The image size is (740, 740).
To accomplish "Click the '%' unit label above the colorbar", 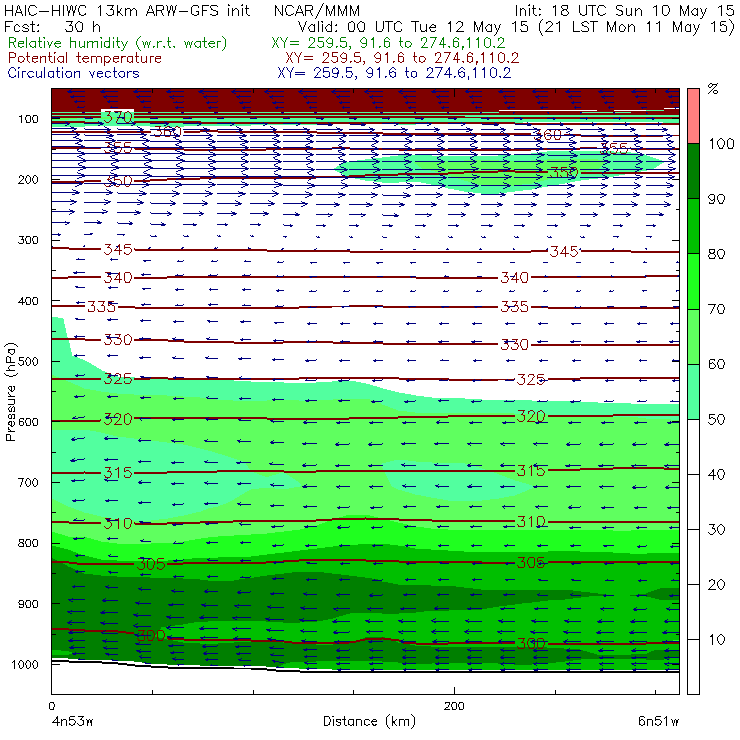I will tap(713, 89).
